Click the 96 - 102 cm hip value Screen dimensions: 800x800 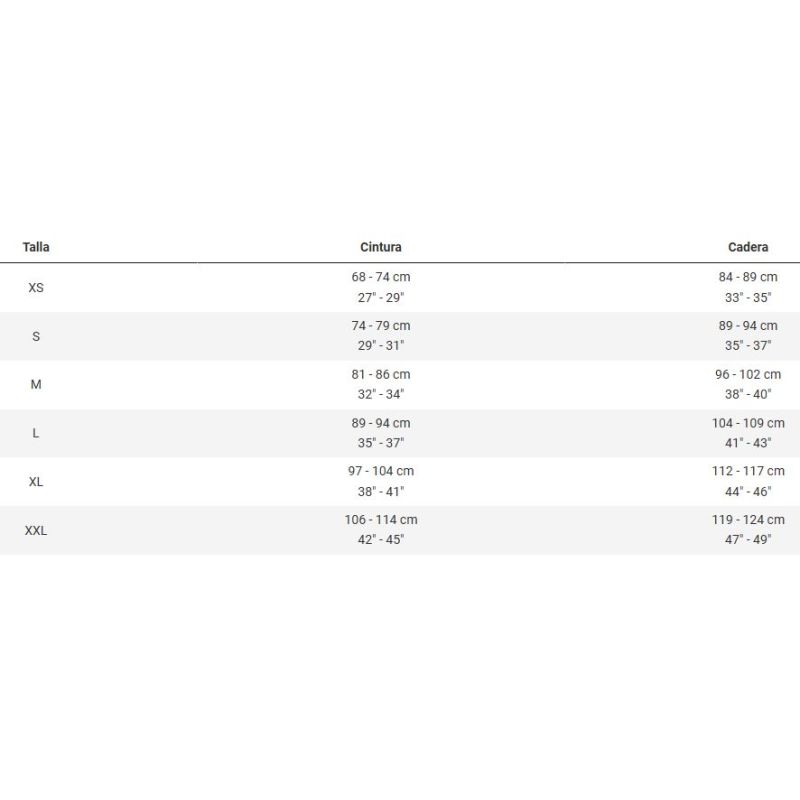tap(748, 375)
